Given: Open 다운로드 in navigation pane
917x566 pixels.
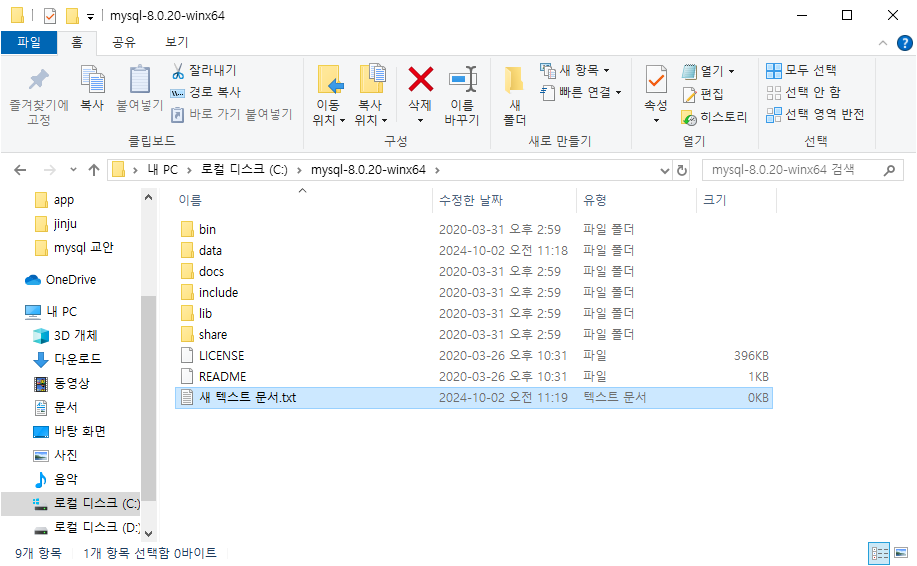Looking at the screenshot, I should [x=67, y=359].
